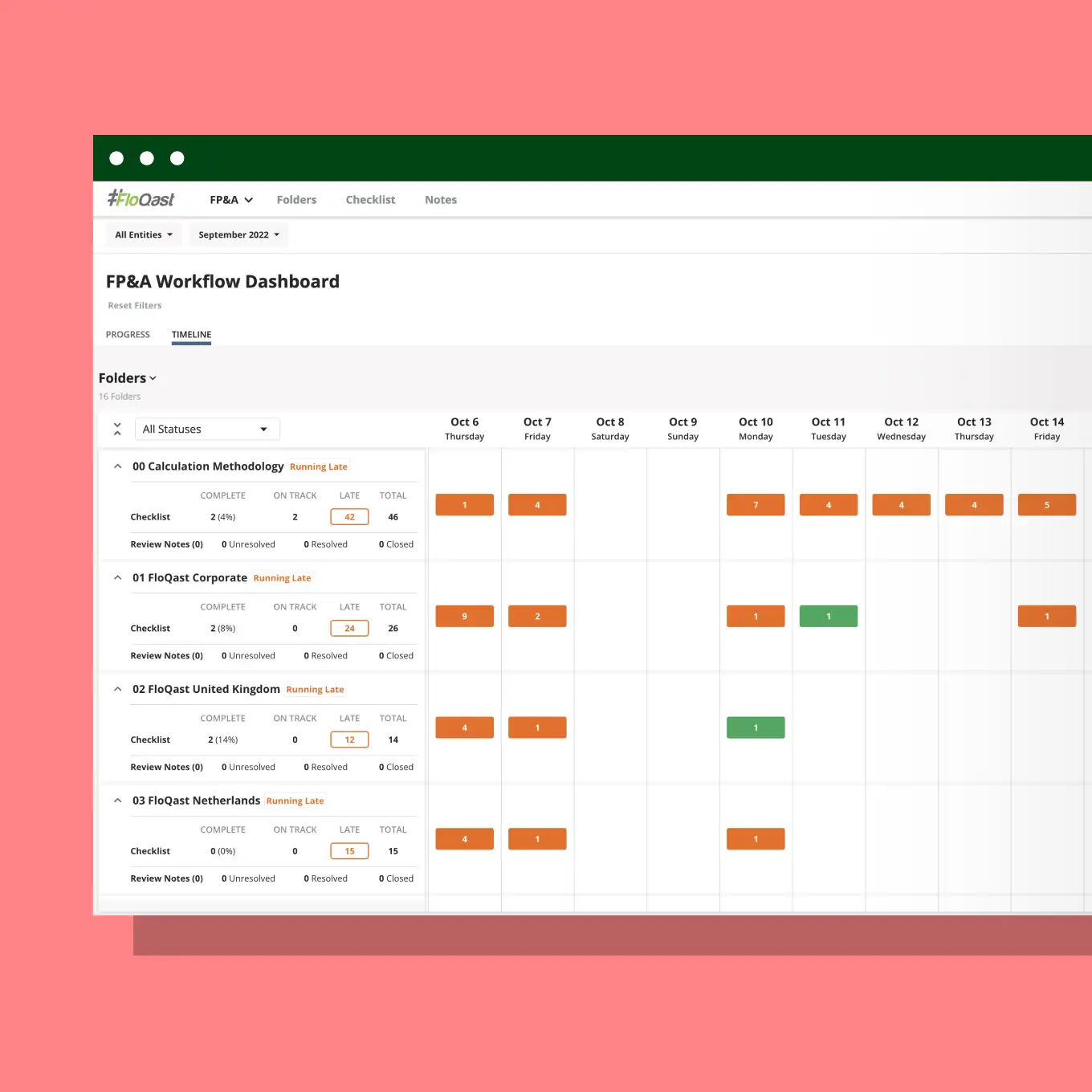
Task: Open the September 2022 period dropdown
Action: coord(238,234)
